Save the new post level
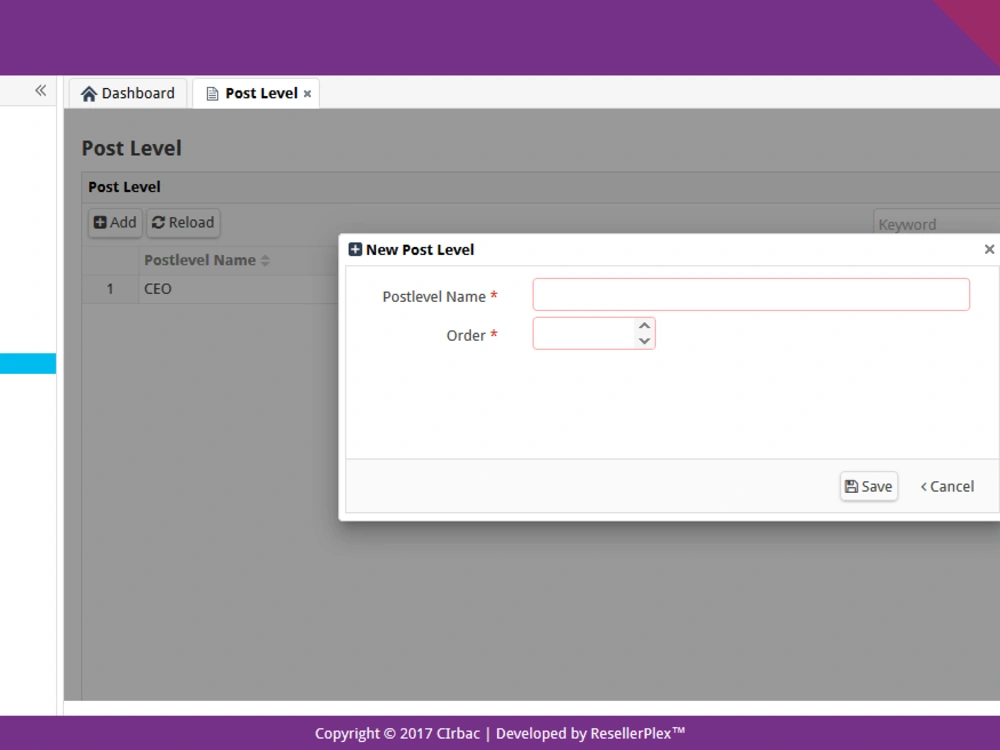 (869, 487)
